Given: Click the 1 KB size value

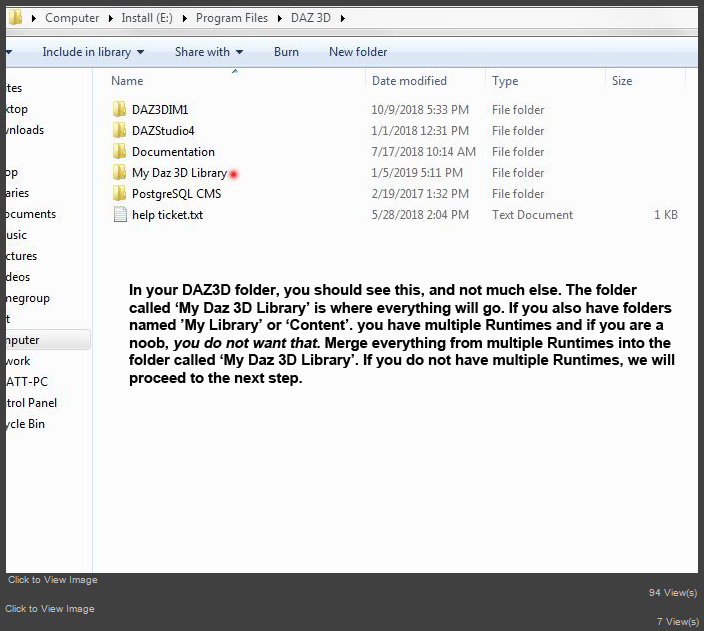Looking at the screenshot, I should click(666, 215).
